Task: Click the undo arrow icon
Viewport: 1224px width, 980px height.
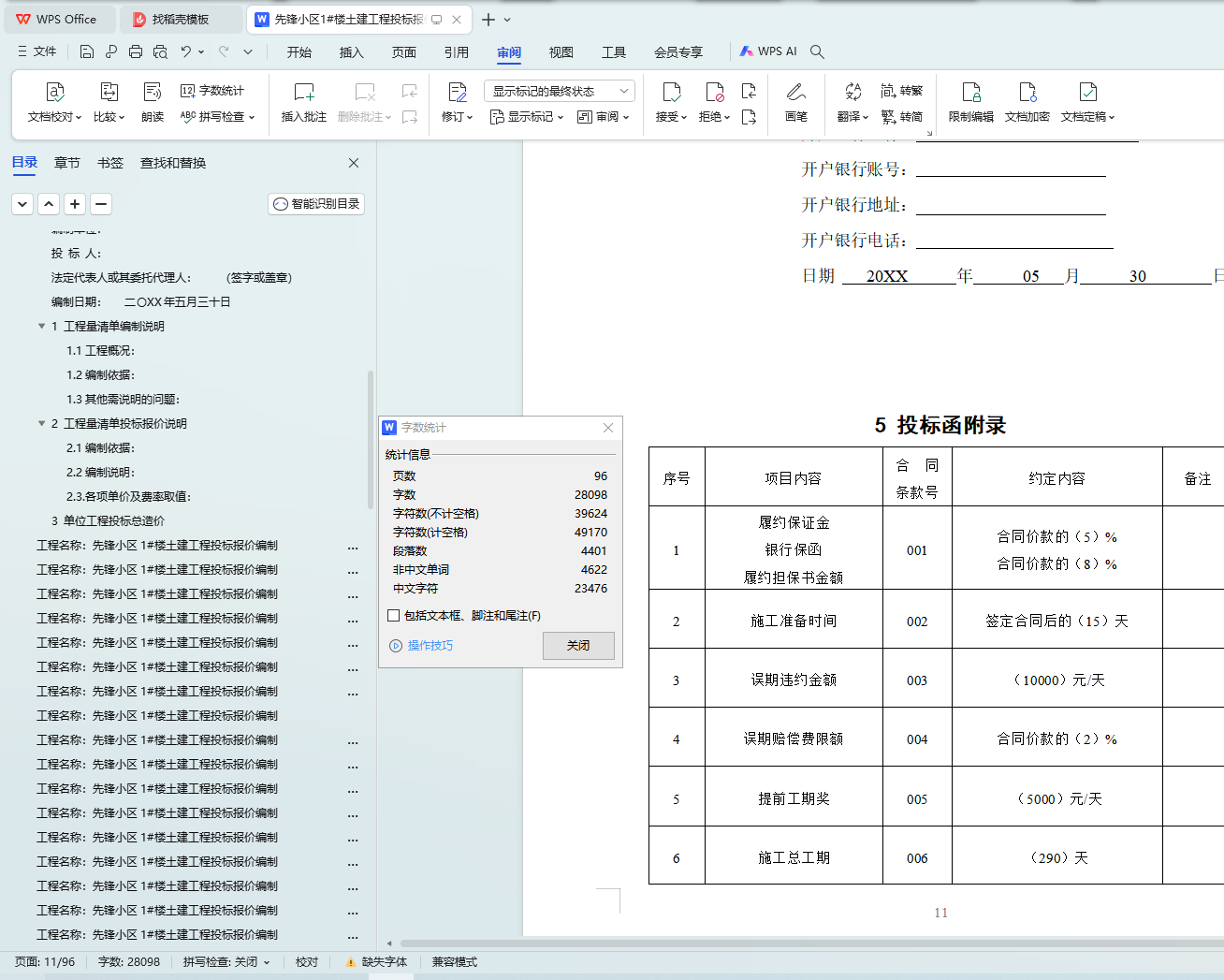Action: (186, 51)
